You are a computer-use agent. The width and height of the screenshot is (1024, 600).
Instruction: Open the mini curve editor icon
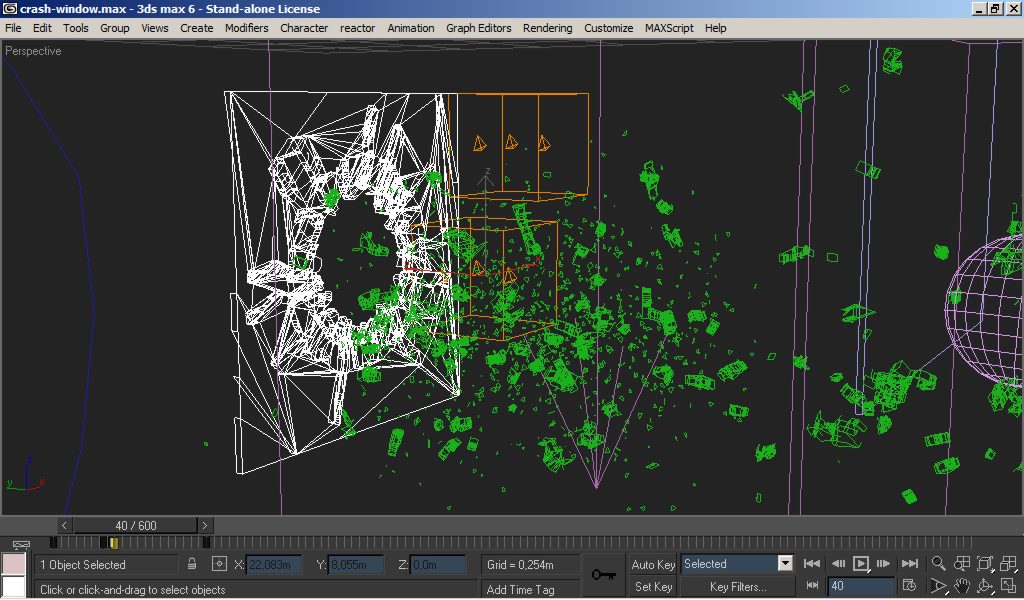pyautogui.click(x=21, y=544)
